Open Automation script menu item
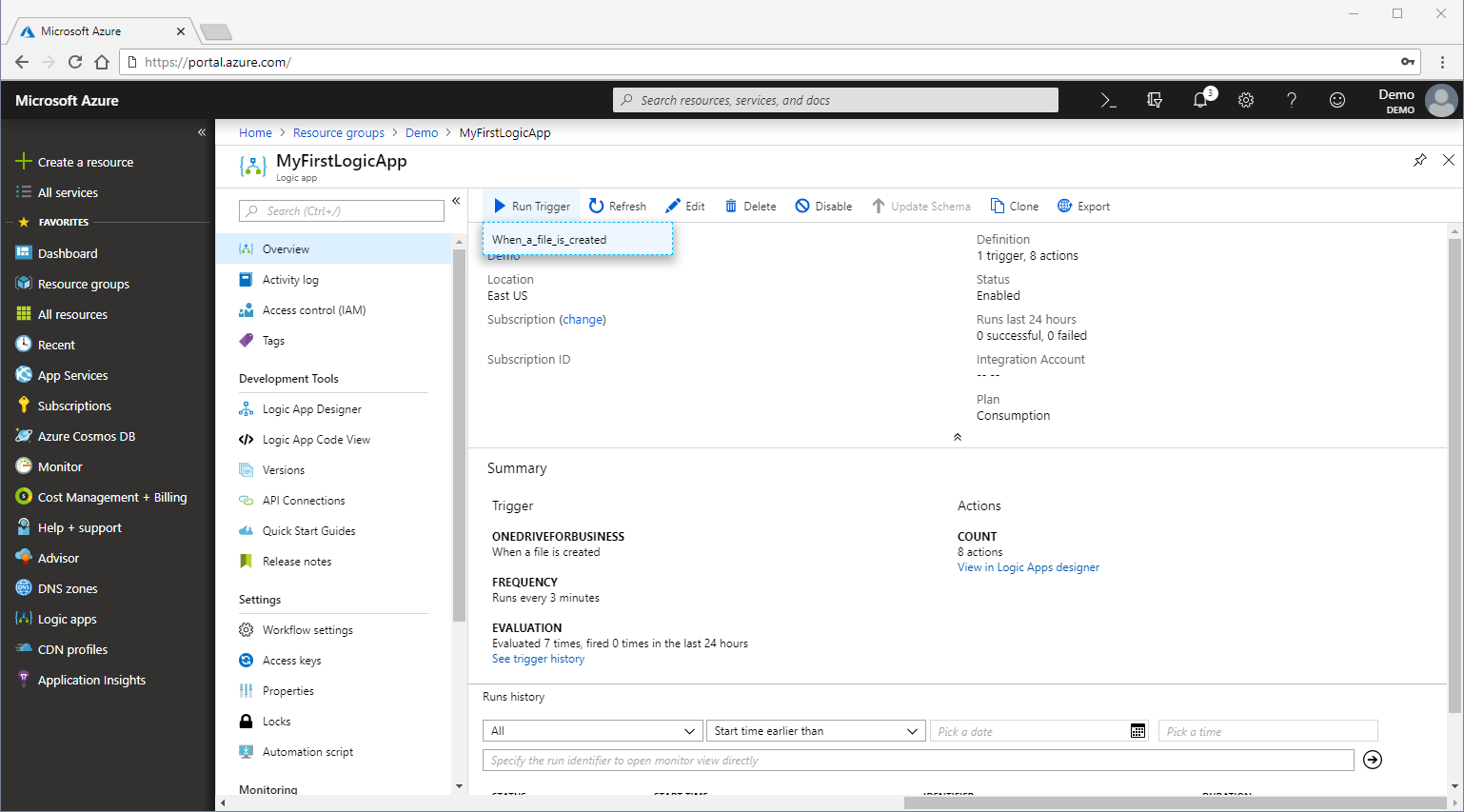1464x812 pixels. coord(333,752)
